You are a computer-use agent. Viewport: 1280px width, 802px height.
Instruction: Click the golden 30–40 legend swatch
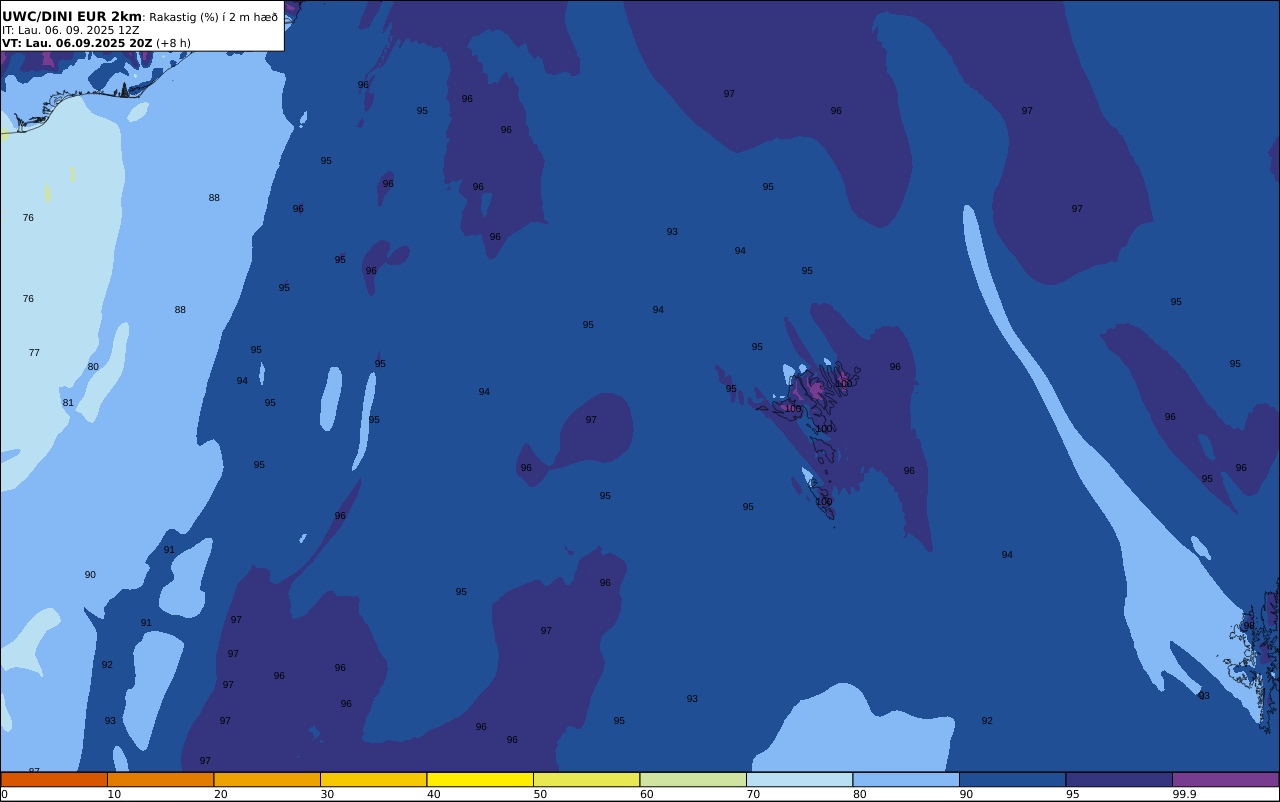(373, 779)
